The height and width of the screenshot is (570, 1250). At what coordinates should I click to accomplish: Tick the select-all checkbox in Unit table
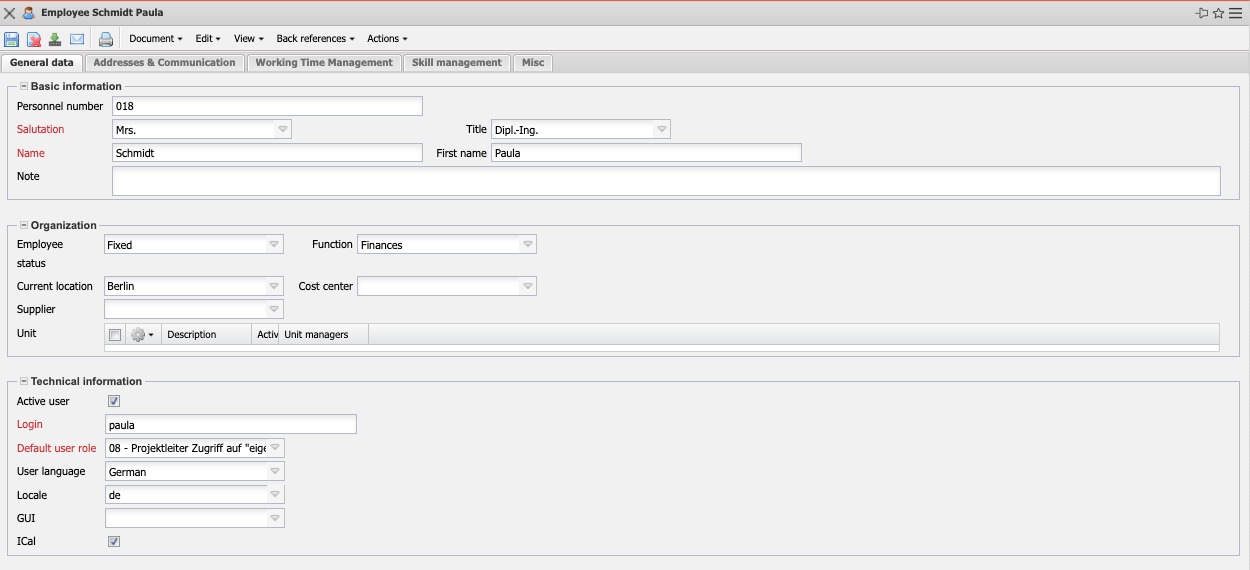[x=115, y=335]
